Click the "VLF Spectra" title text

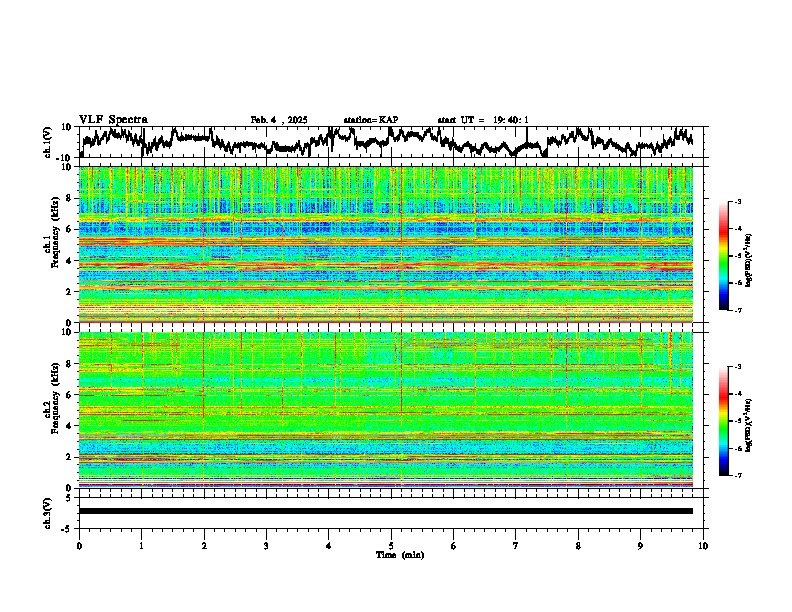click(113, 120)
